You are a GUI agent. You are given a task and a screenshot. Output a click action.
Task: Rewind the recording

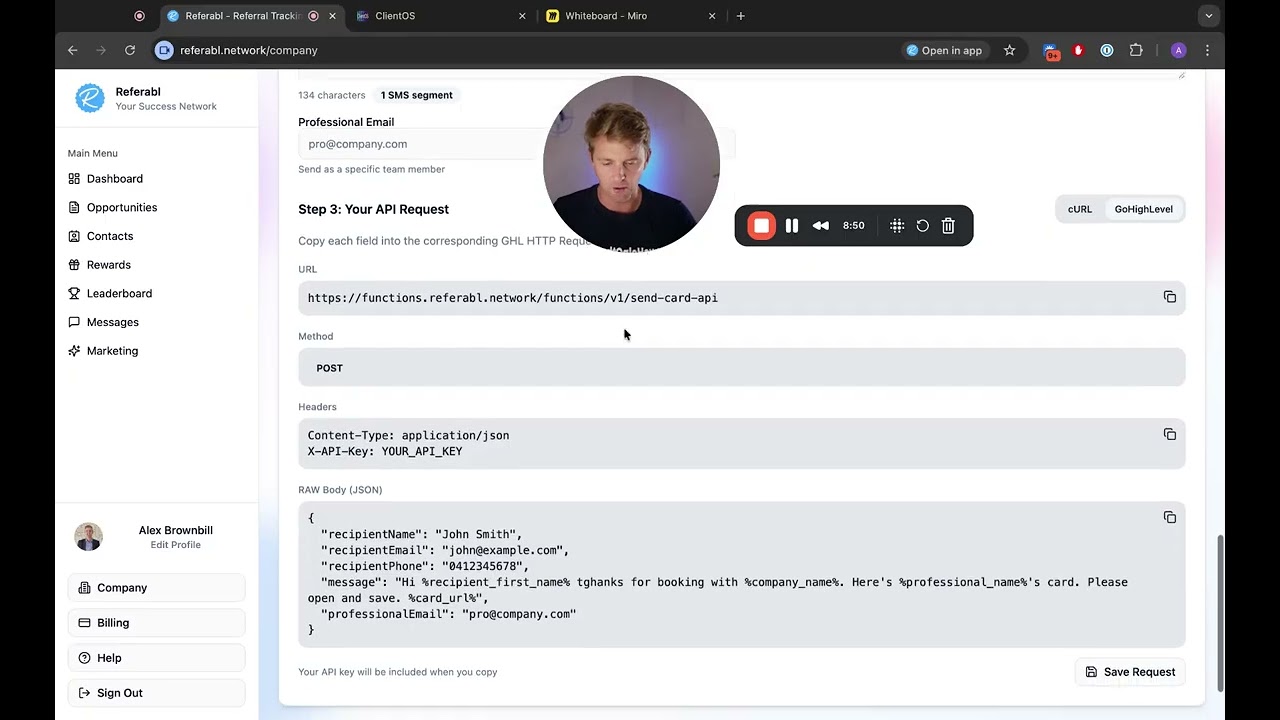821,226
